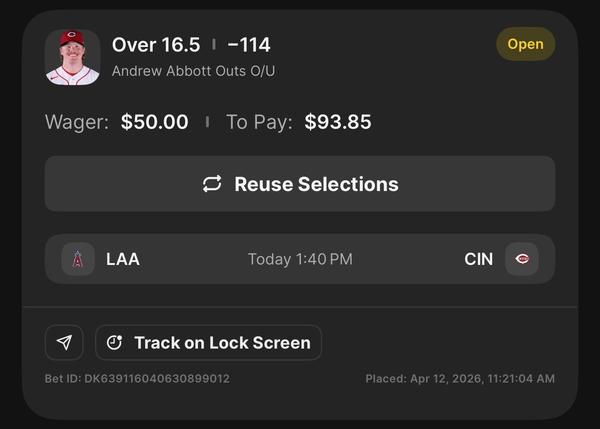Screen dimensions: 600x429
Task: Click the Wager label text
Action: pos(78,122)
